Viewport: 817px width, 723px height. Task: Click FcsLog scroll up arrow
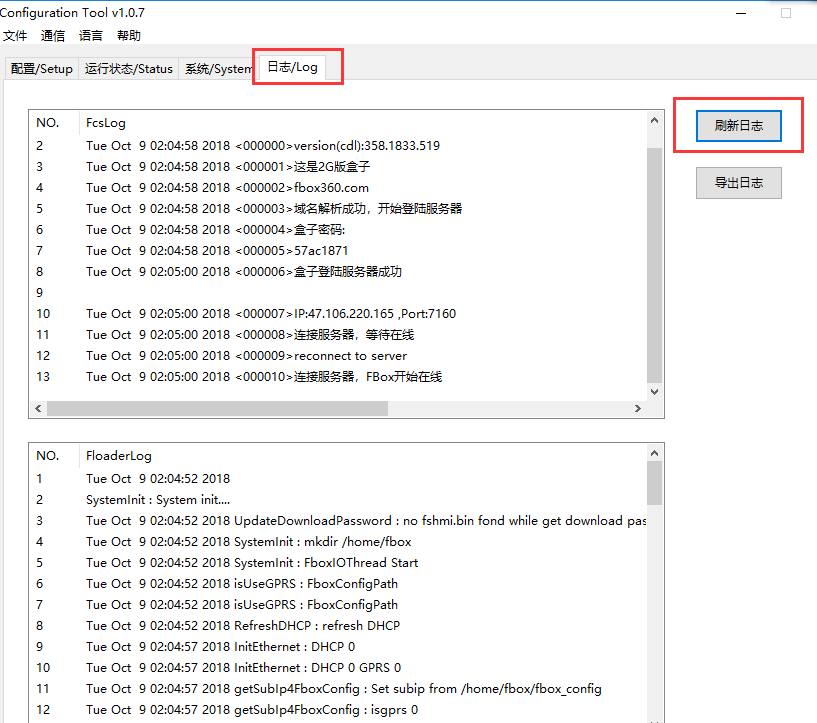click(654, 120)
